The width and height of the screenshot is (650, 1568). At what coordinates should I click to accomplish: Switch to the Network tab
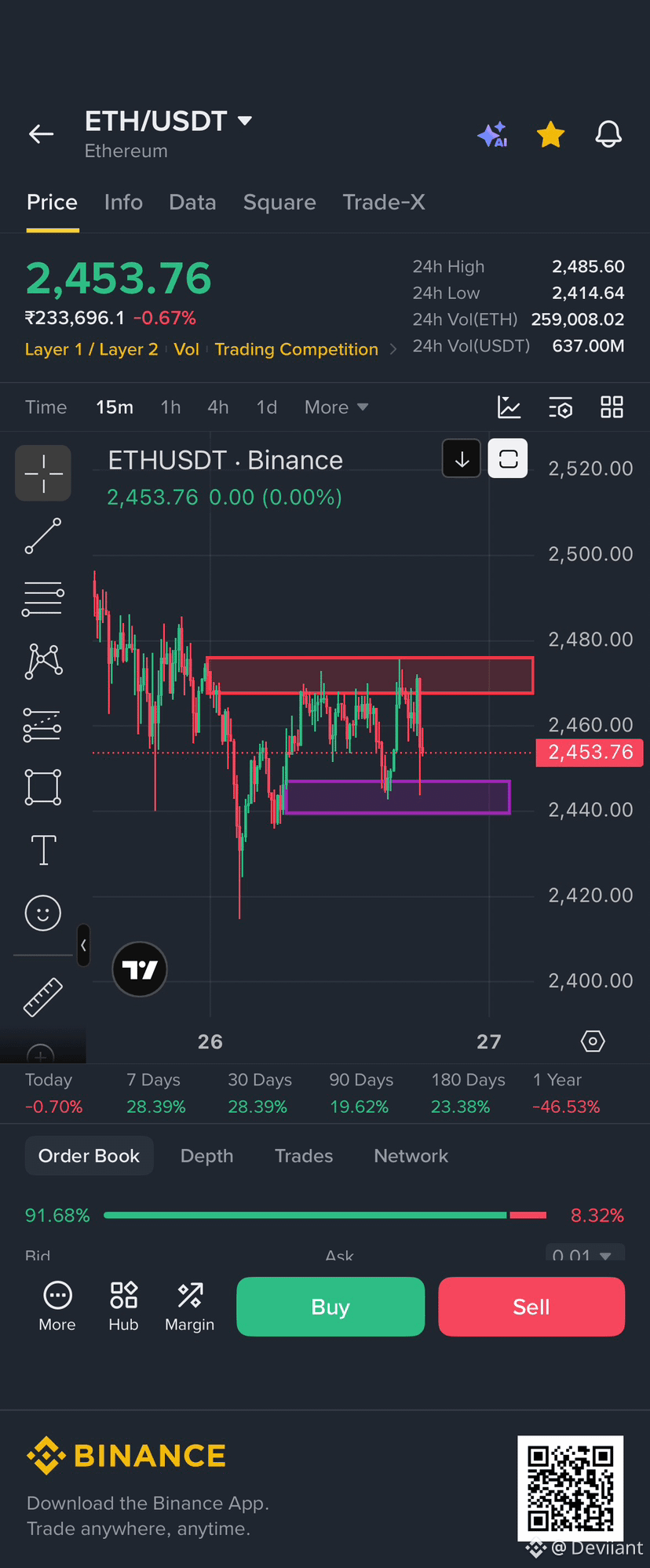(411, 1156)
